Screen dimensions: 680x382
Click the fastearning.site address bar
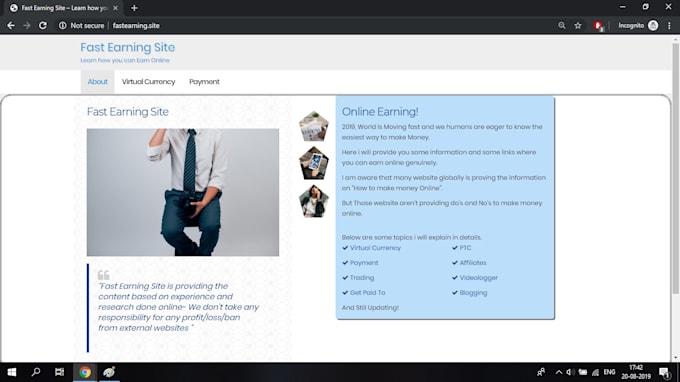[x=136, y=26]
